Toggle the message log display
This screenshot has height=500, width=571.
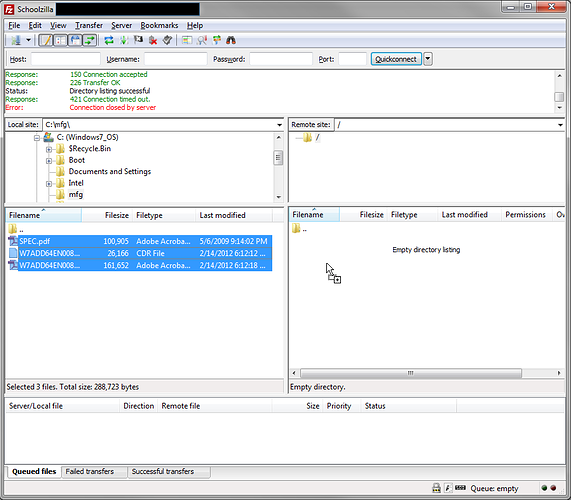tap(46, 40)
